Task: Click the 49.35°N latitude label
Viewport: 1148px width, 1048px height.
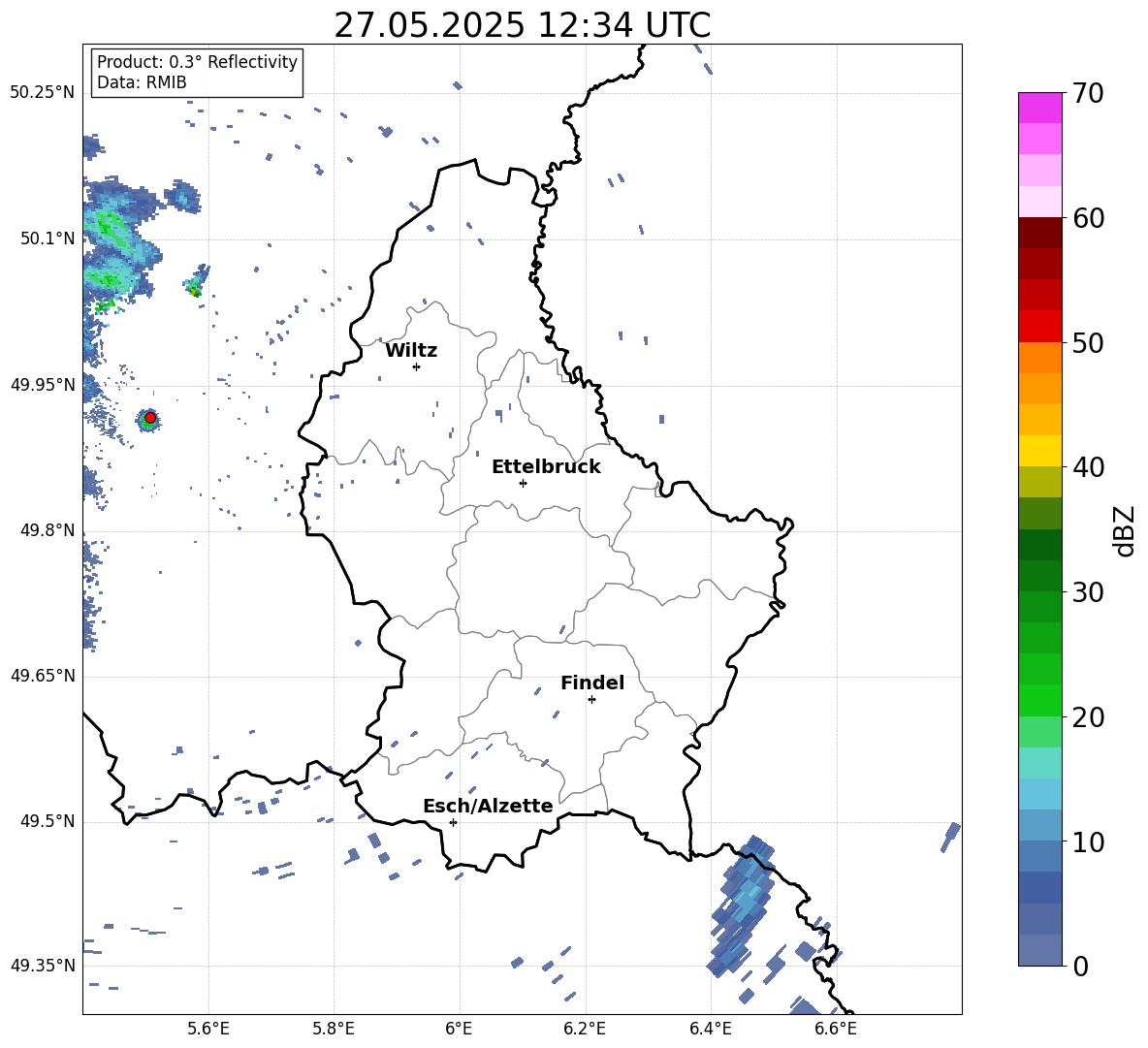Action: click(43, 966)
